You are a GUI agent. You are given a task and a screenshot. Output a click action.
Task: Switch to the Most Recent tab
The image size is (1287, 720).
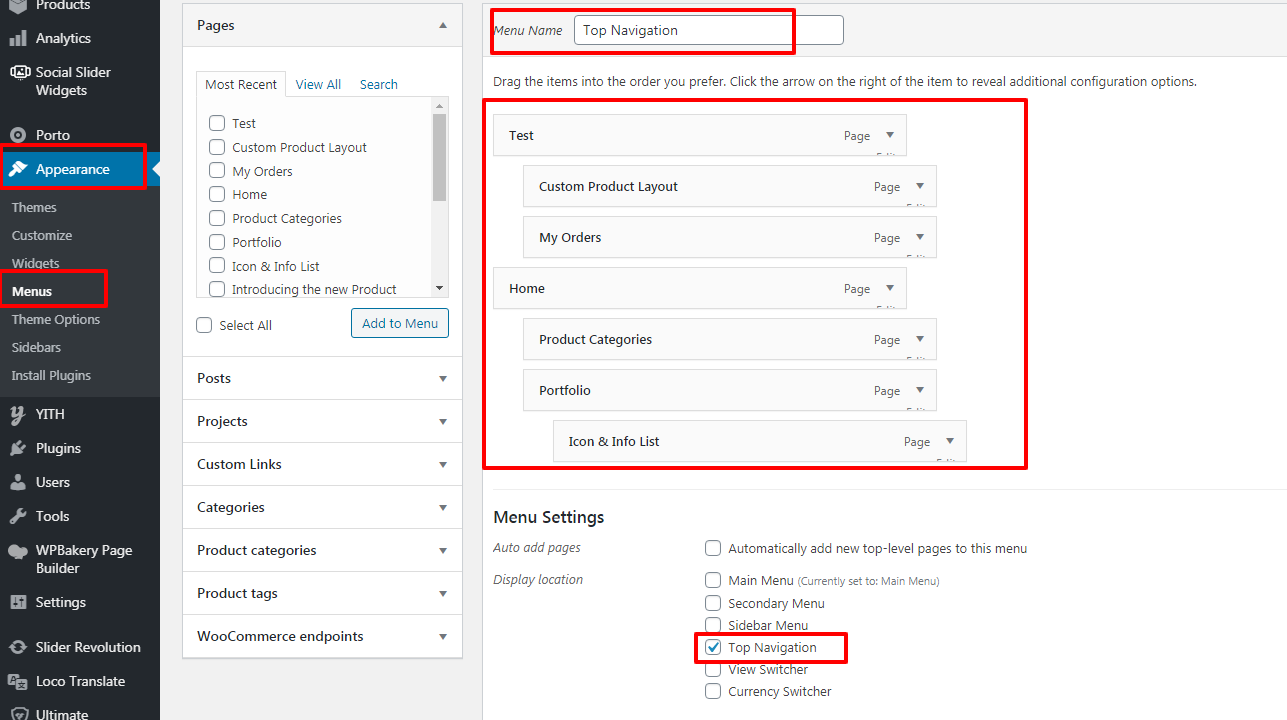[x=241, y=84]
